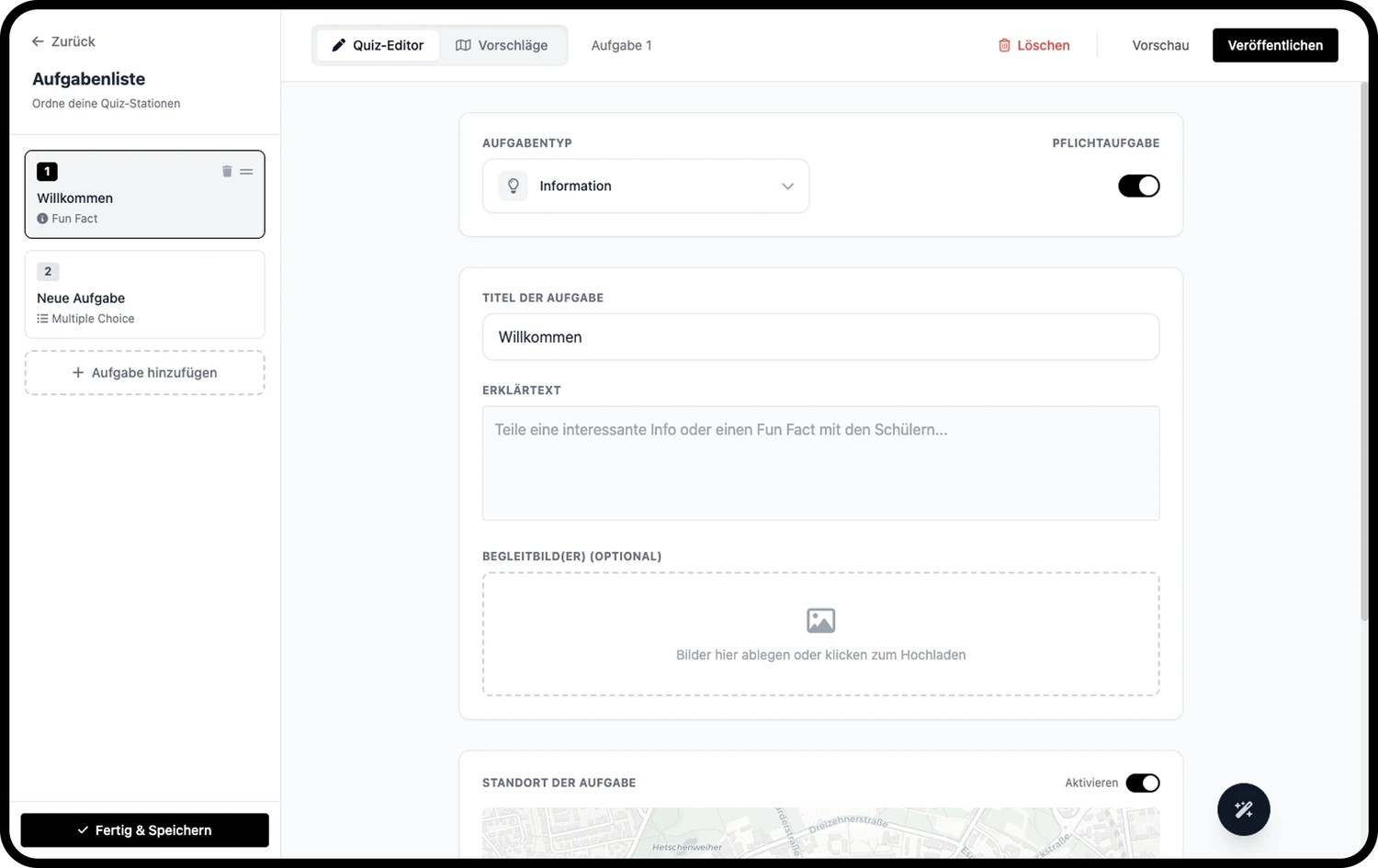1378x868 pixels.
Task: Open the Aufgabentyp Information dropdown
Action: coord(646,186)
